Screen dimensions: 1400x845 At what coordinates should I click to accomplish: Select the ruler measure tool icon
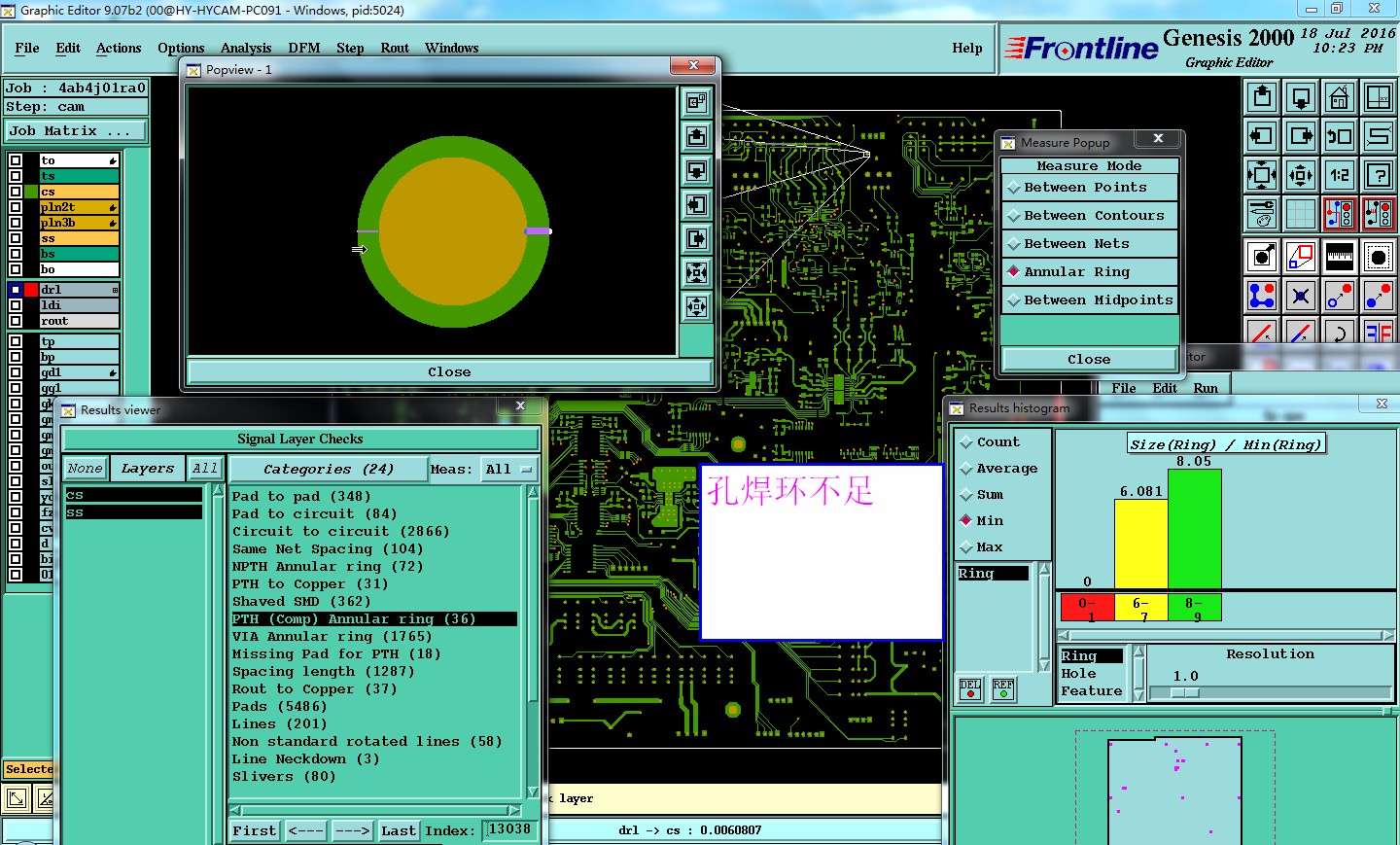1339,257
